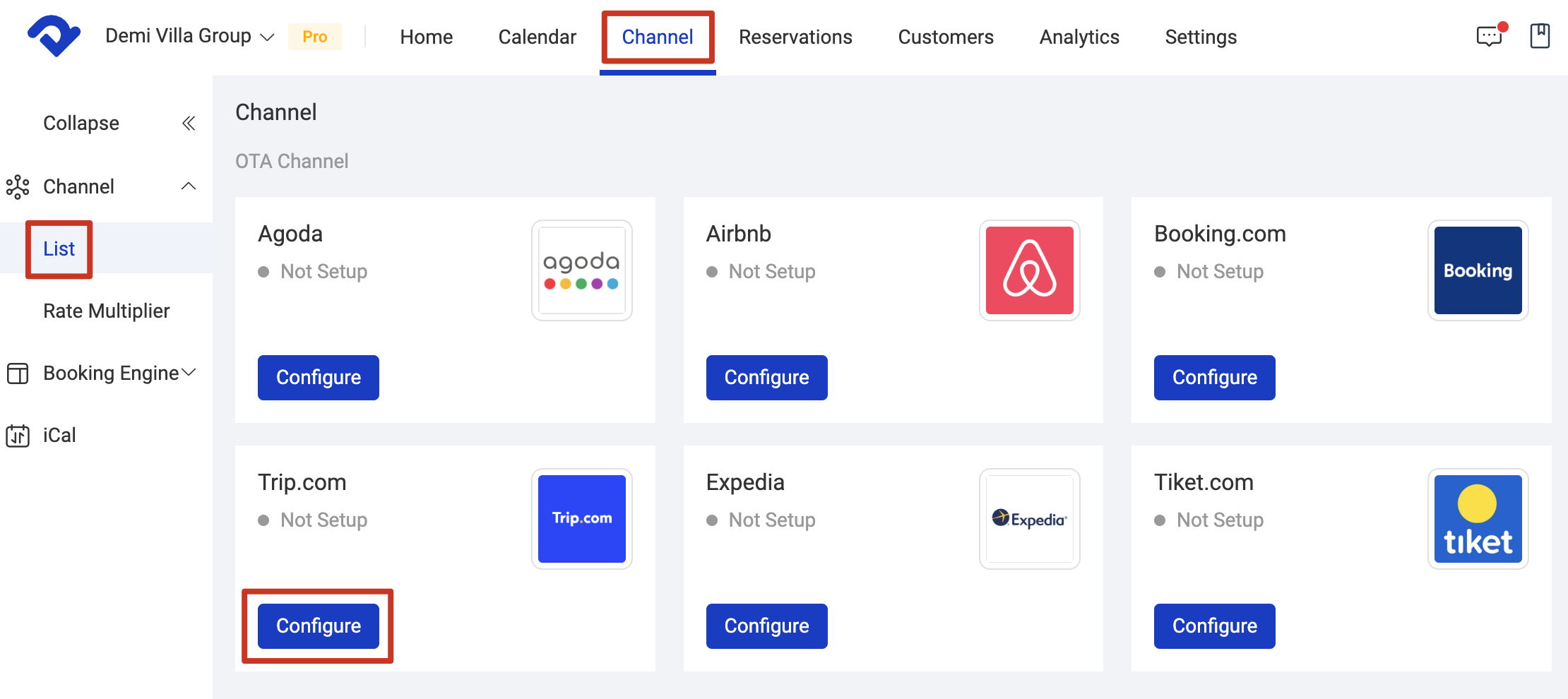Viewport: 1568px width, 699px height.
Task: Open the Analytics menu item
Action: (1079, 37)
